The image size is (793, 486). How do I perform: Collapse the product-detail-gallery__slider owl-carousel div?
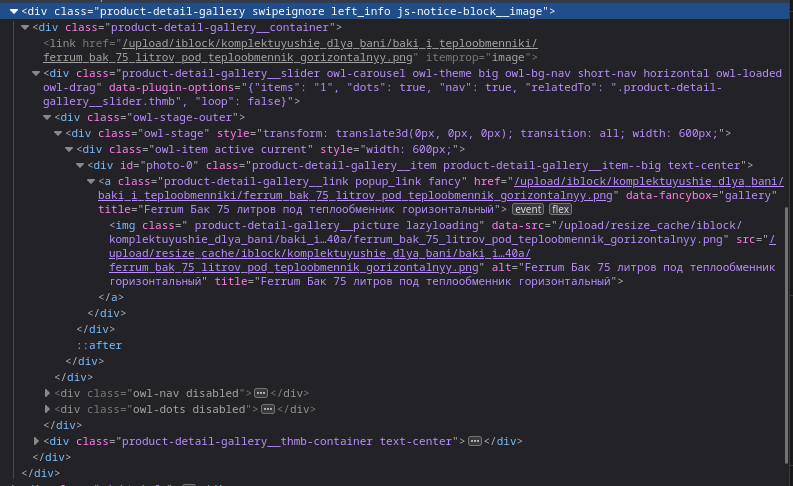pyautogui.click(x=35, y=73)
